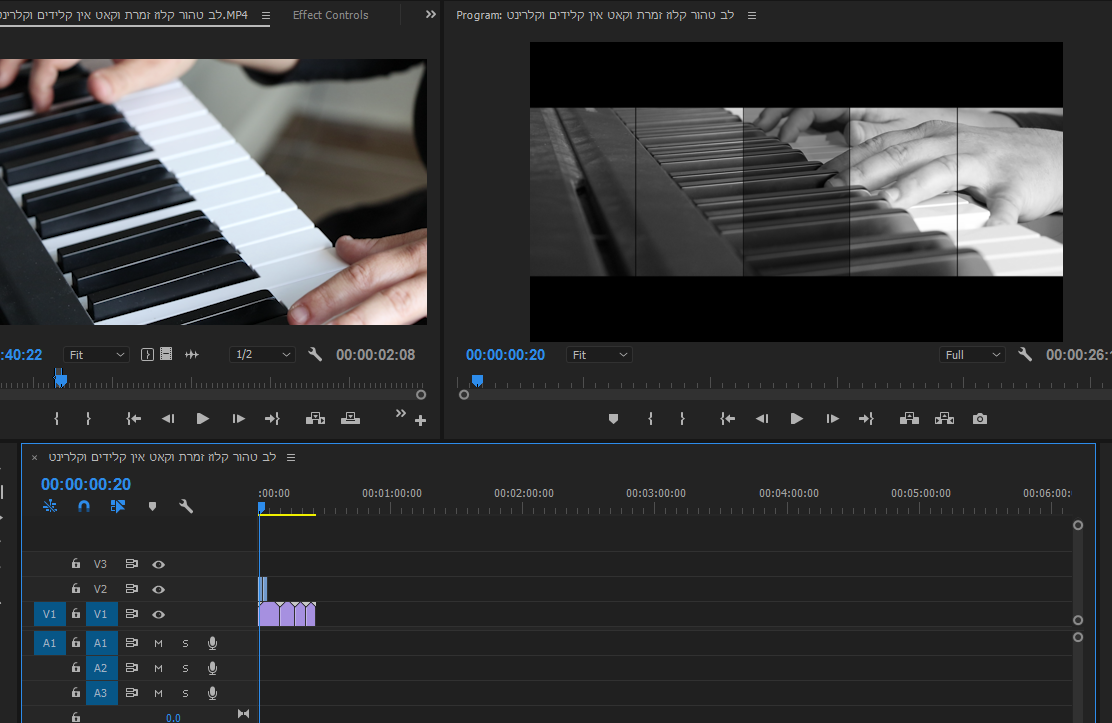Toggle Snap magnet icon in timeline
1112x723 pixels.
(x=84, y=506)
